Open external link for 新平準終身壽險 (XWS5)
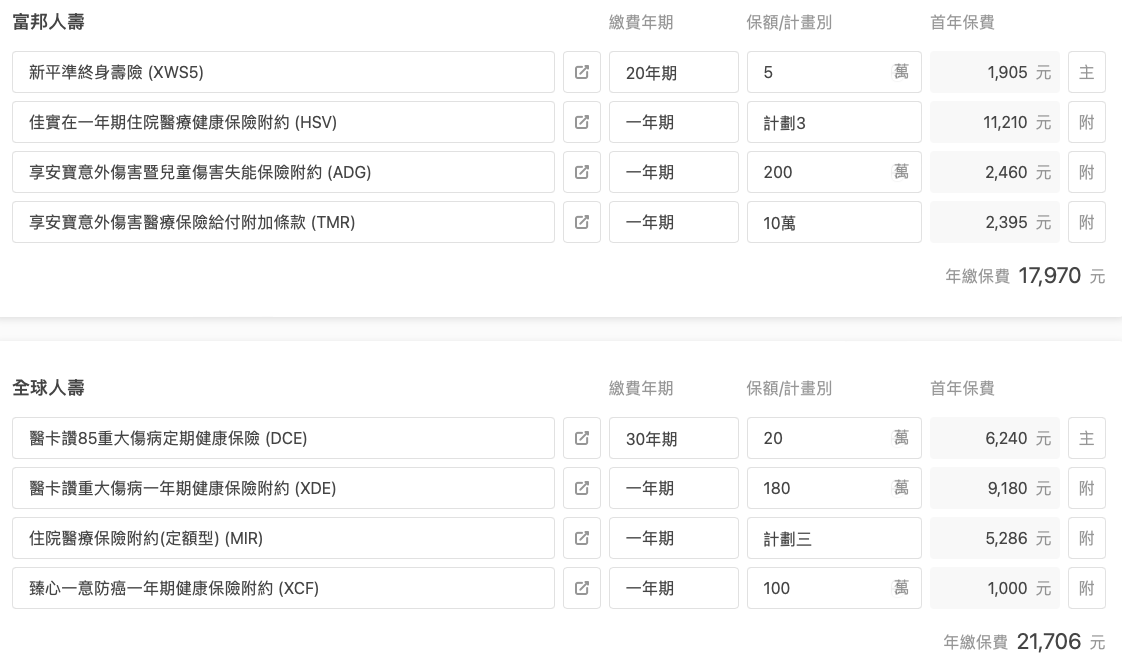Viewport: 1122px width, 660px height. (582, 72)
